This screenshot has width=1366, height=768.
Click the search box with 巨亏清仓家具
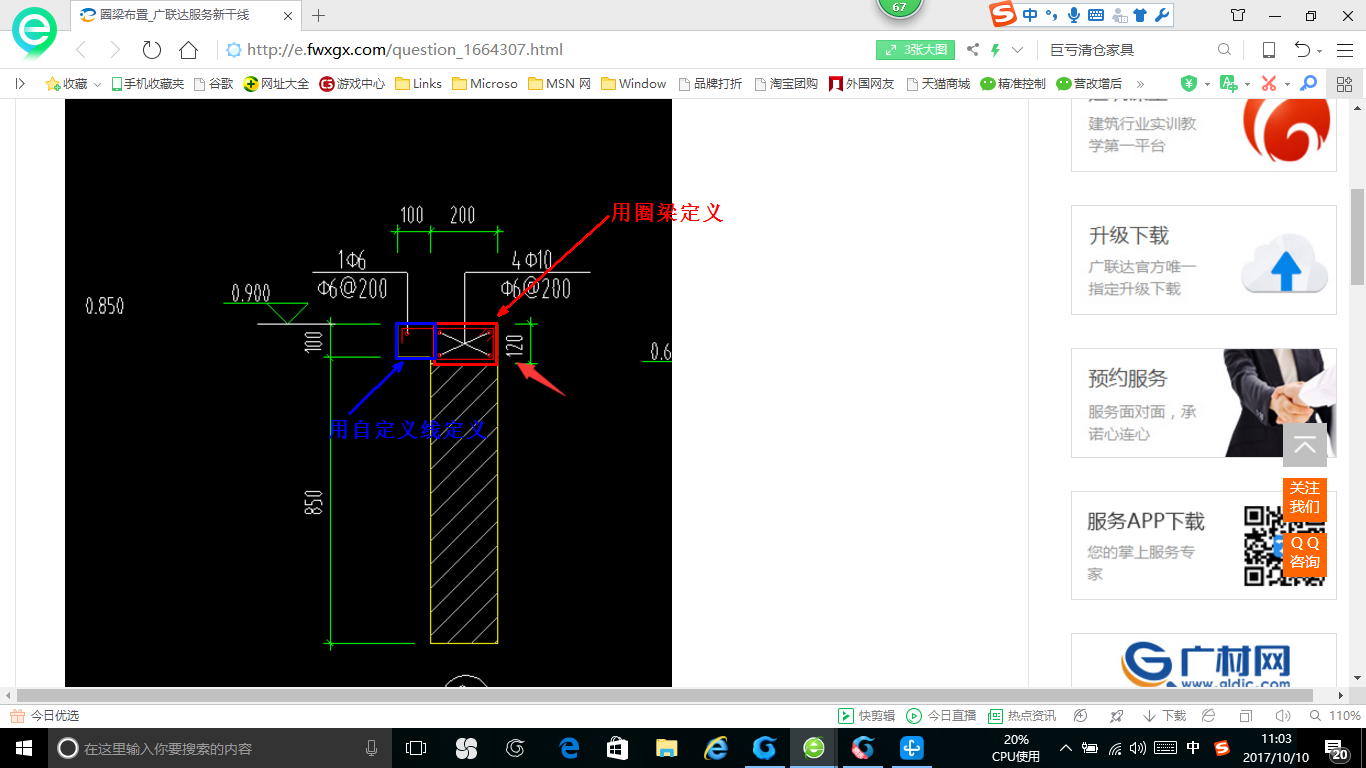[1130, 50]
